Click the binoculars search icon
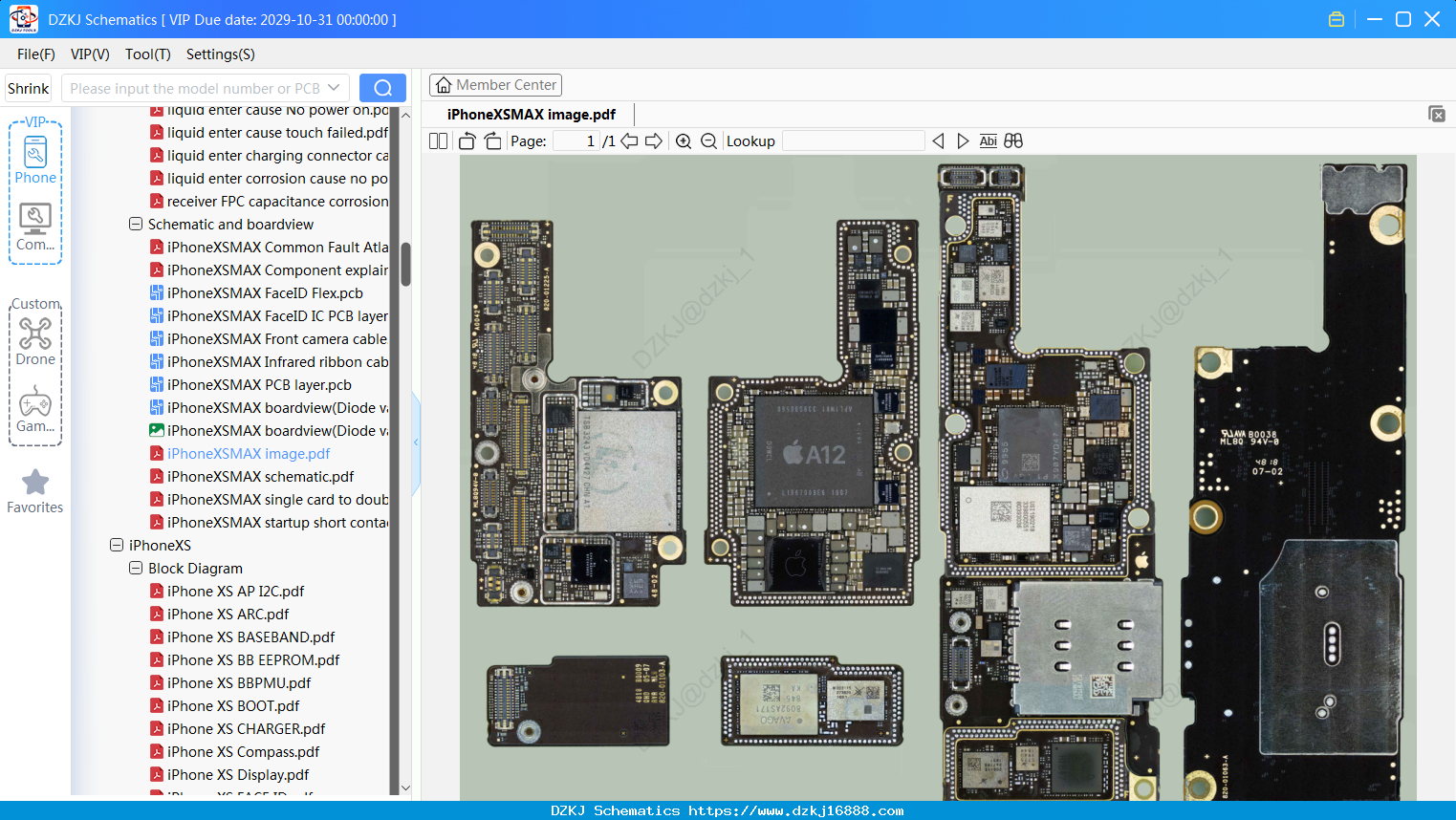Viewport: 1456px width, 820px height. pos(1013,141)
